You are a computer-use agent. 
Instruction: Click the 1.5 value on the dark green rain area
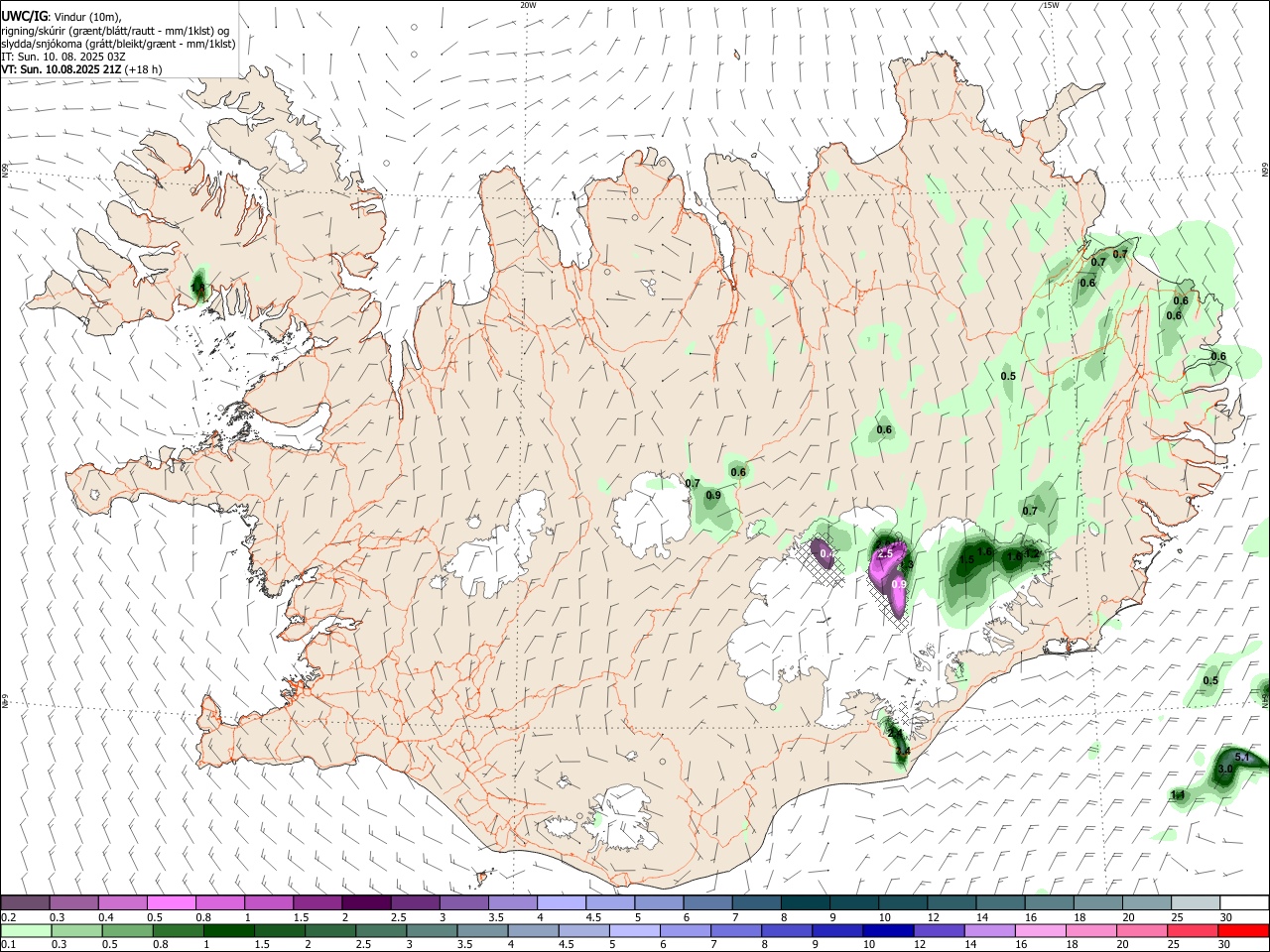click(x=966, y=560)
